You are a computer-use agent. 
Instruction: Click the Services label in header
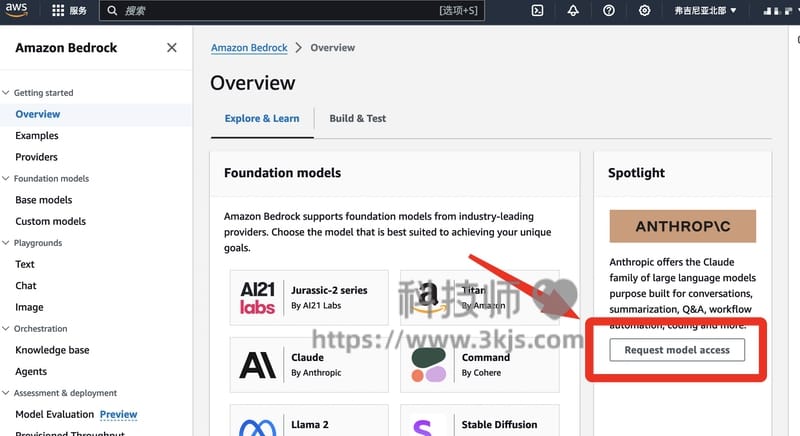78,11
